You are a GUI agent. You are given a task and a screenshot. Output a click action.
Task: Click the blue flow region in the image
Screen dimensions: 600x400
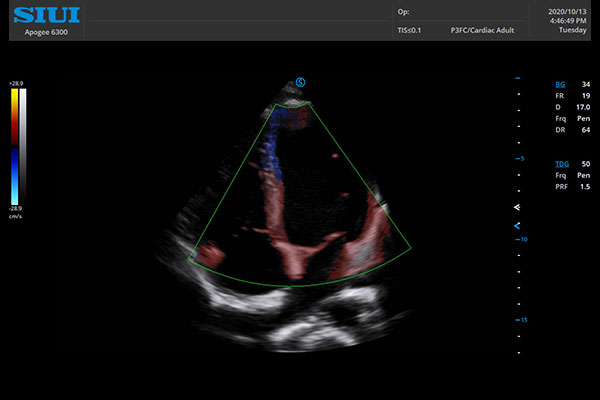click(273, 153)
